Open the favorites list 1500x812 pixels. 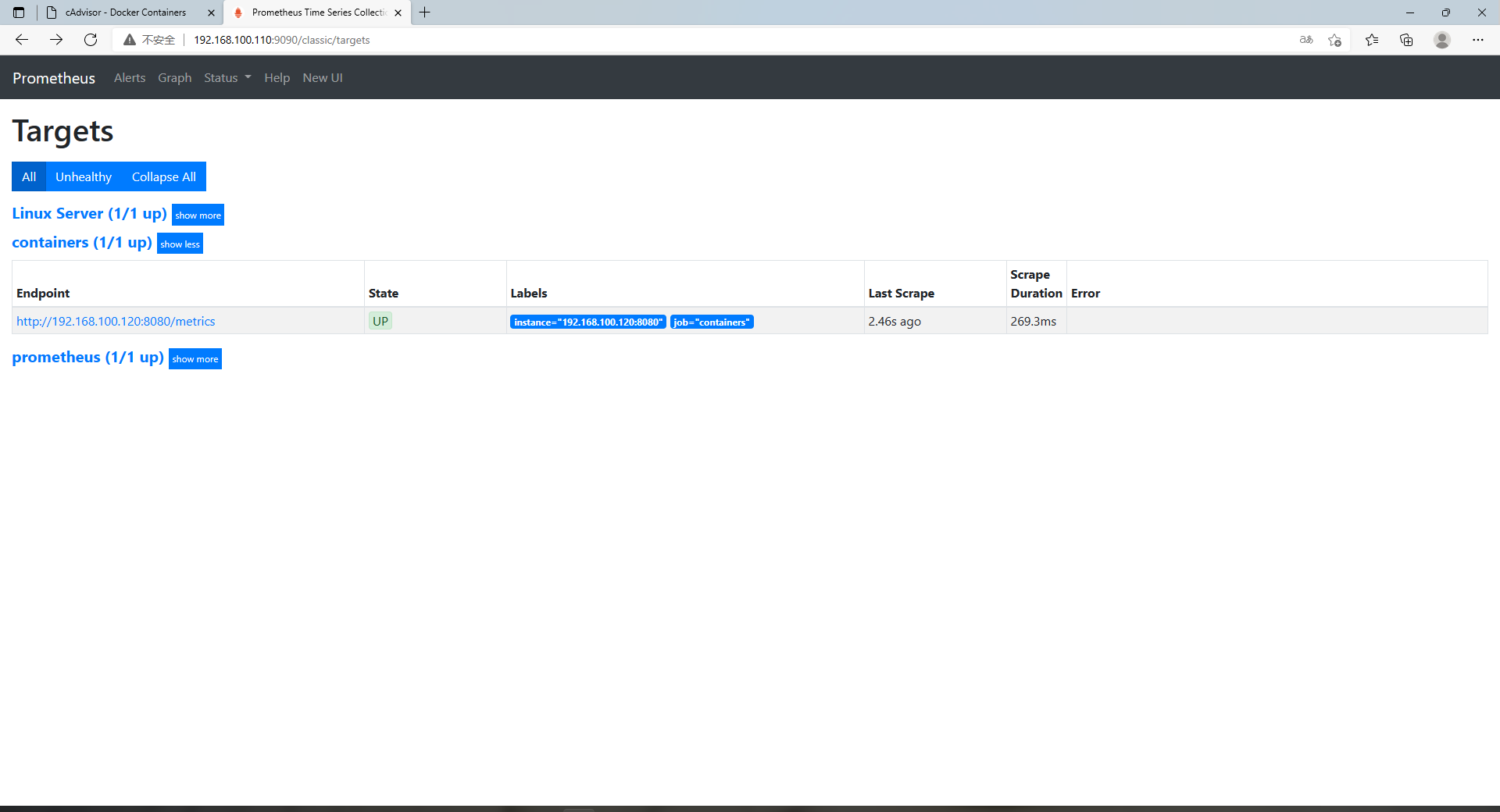click(1372, 40)
